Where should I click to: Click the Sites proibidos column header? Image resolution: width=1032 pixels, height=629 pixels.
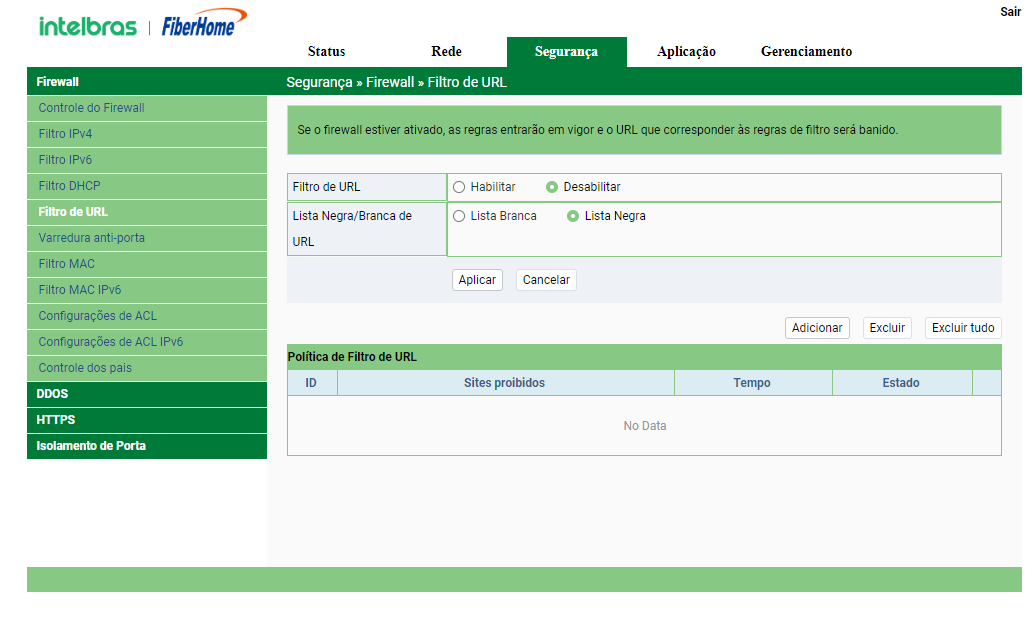click(x=505, y=383)
